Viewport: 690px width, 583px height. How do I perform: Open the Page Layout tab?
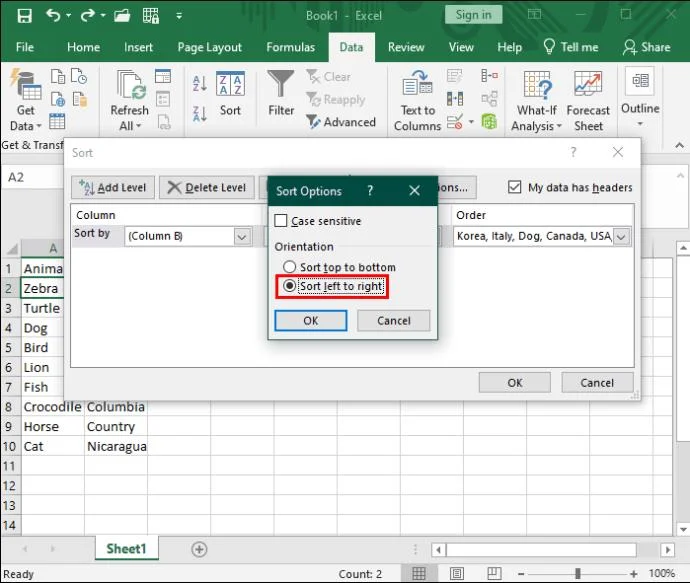coord(210,47)
